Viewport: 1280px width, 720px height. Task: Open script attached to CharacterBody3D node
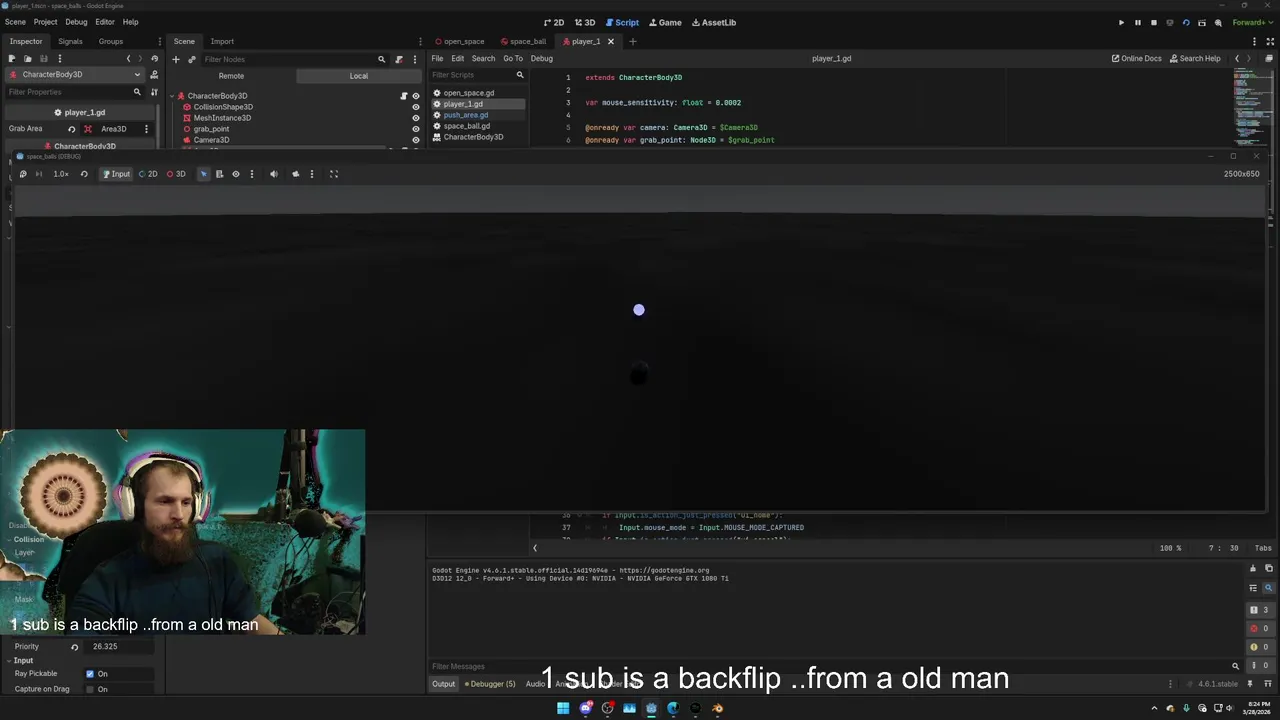(404, 96)
